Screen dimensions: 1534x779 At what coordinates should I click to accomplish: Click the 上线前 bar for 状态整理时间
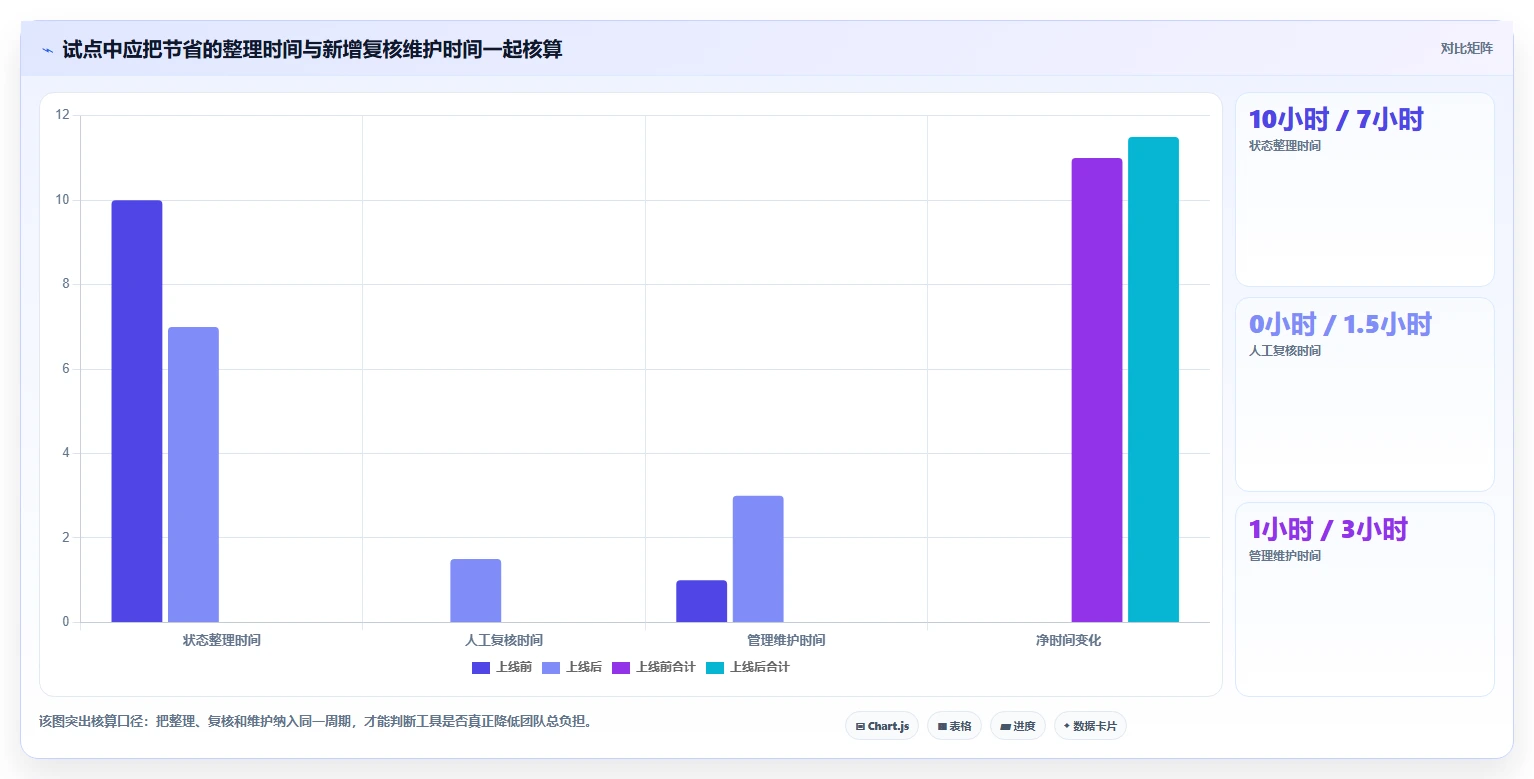(x=136, y=411)
